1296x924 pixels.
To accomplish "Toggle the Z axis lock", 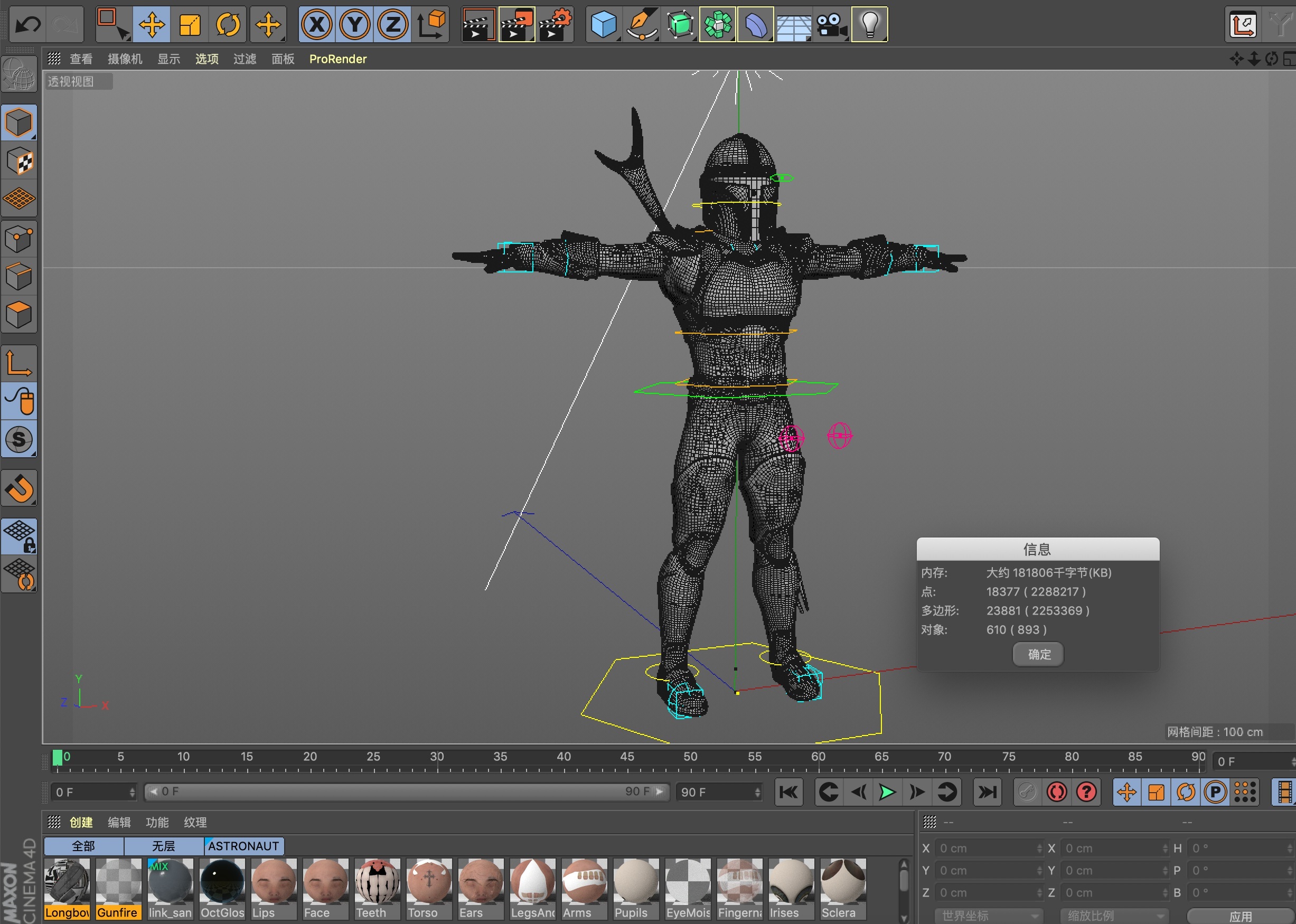I will click(x=392, y=24).
